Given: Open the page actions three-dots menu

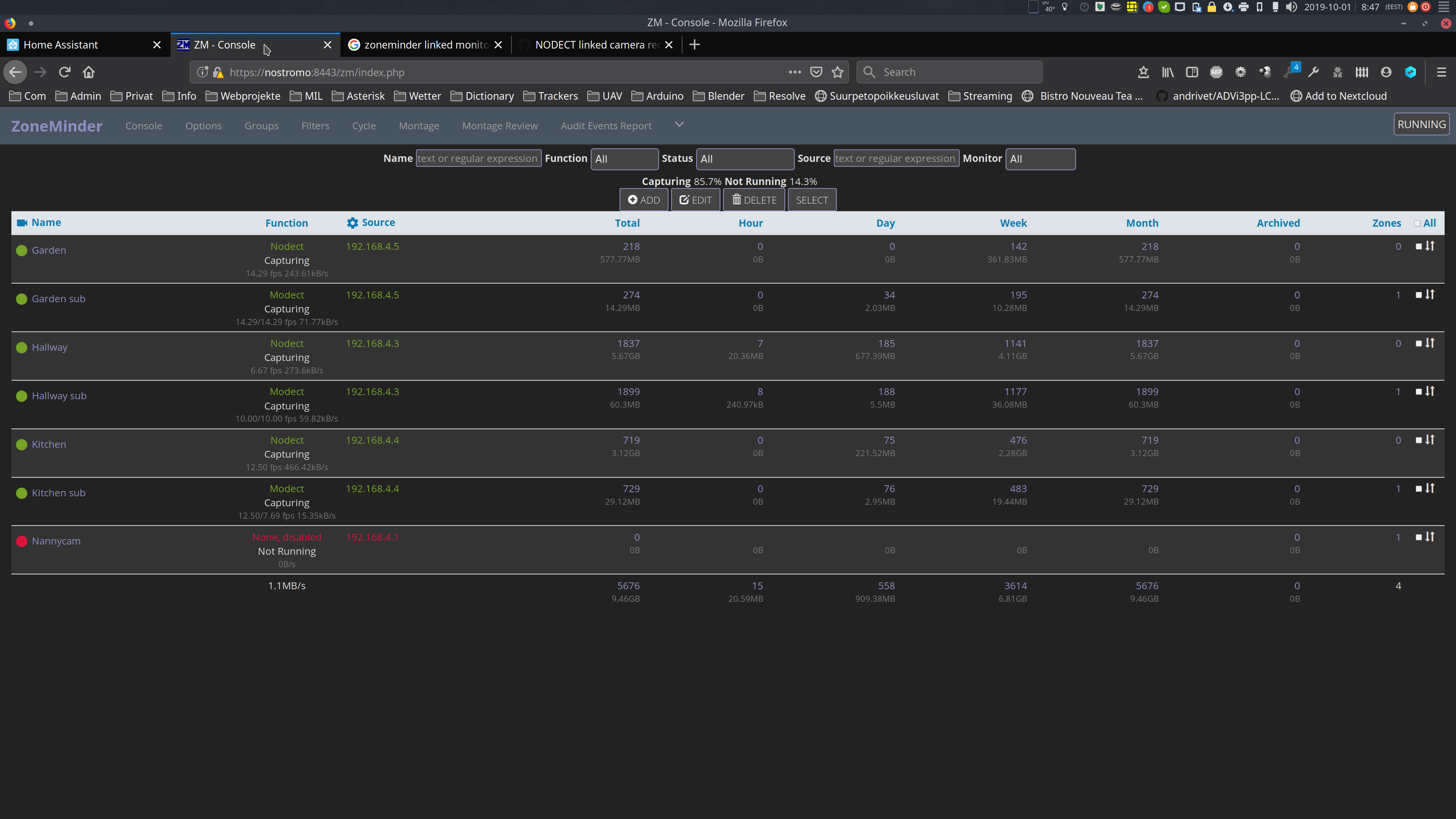Looking at the screenshot, I should point(795,72).
